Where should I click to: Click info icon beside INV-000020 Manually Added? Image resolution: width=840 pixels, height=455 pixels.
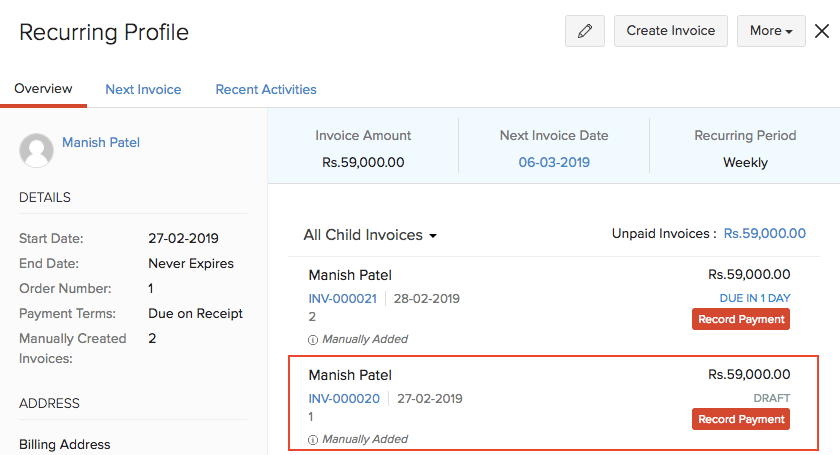[x=313, y=439]
